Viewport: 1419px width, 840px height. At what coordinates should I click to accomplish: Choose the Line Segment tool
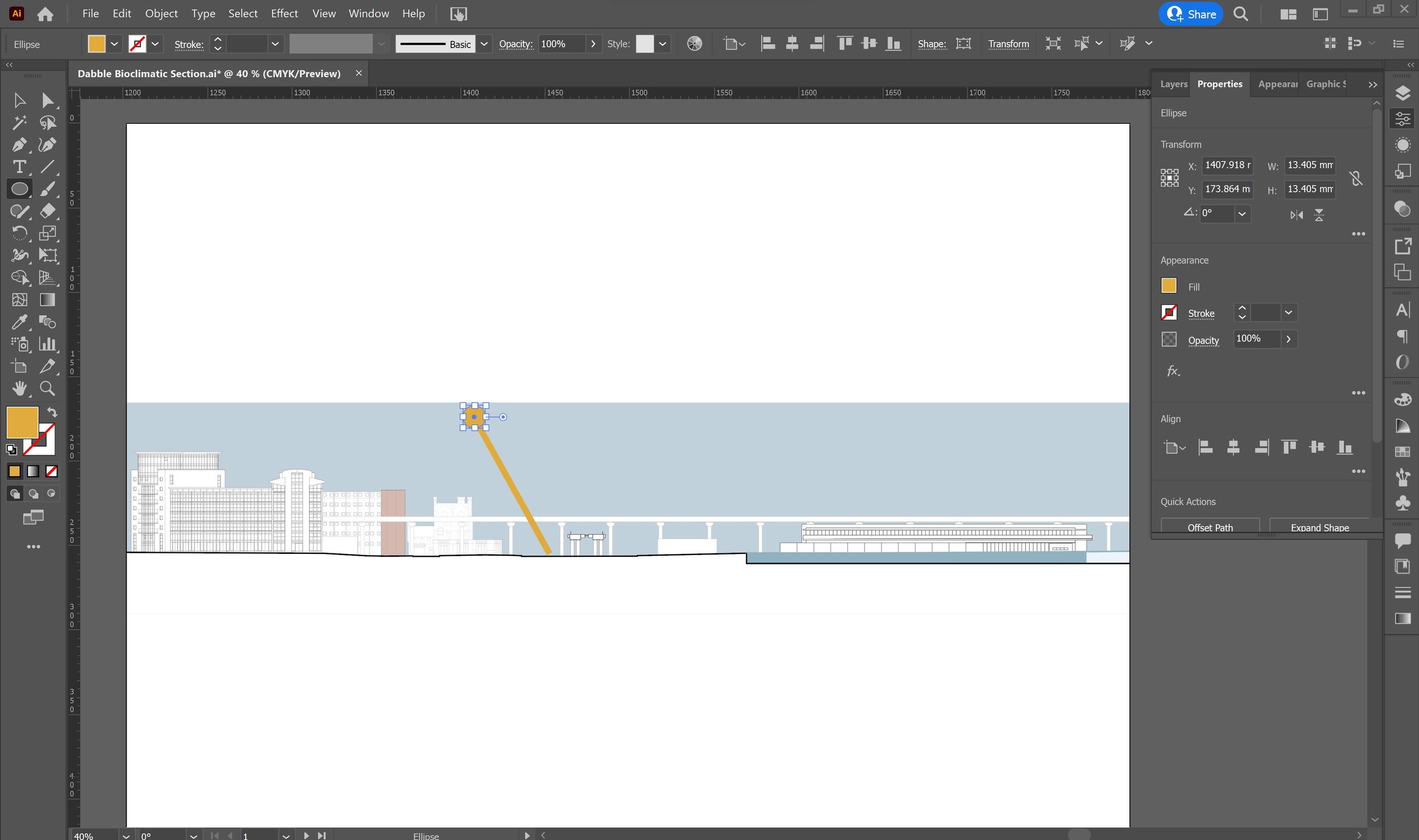pyautogui.click(x=48, y=167)
